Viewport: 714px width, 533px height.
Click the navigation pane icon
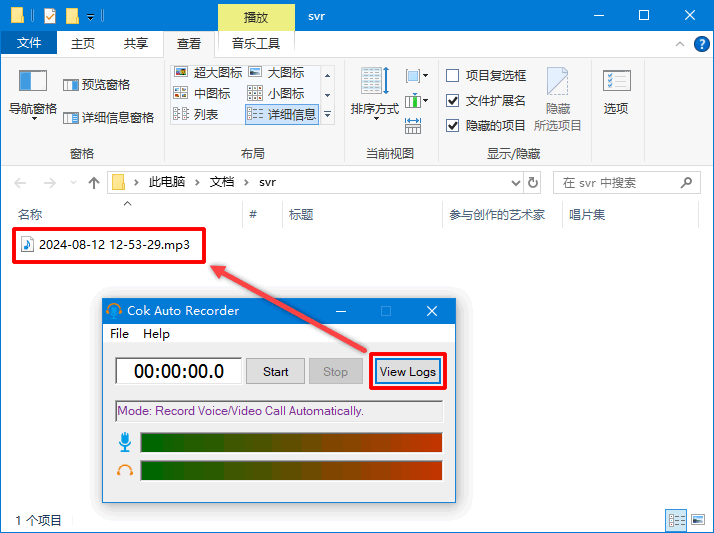click(x=33, y=82)
